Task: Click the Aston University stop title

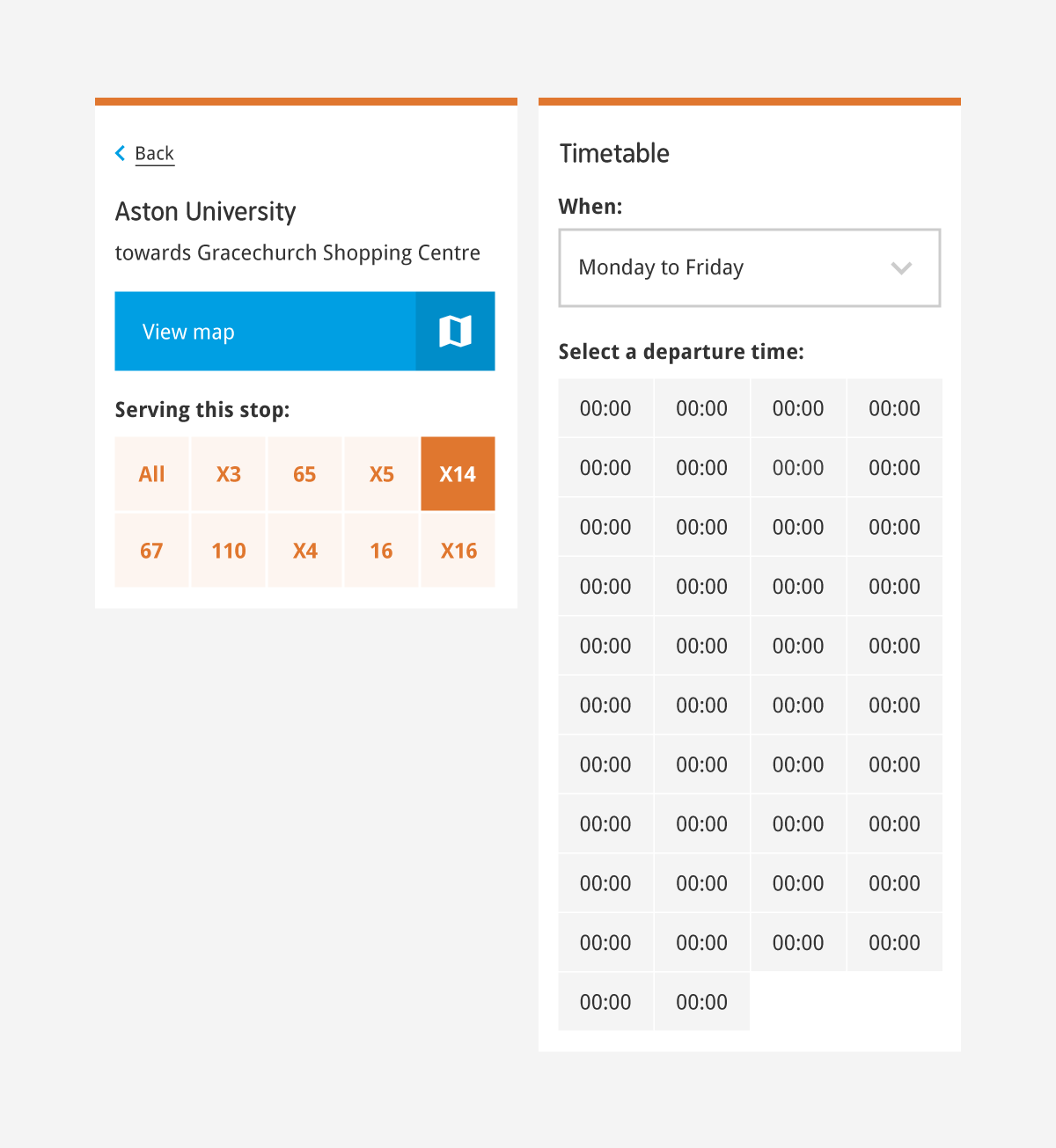Action: pos(205,212)
